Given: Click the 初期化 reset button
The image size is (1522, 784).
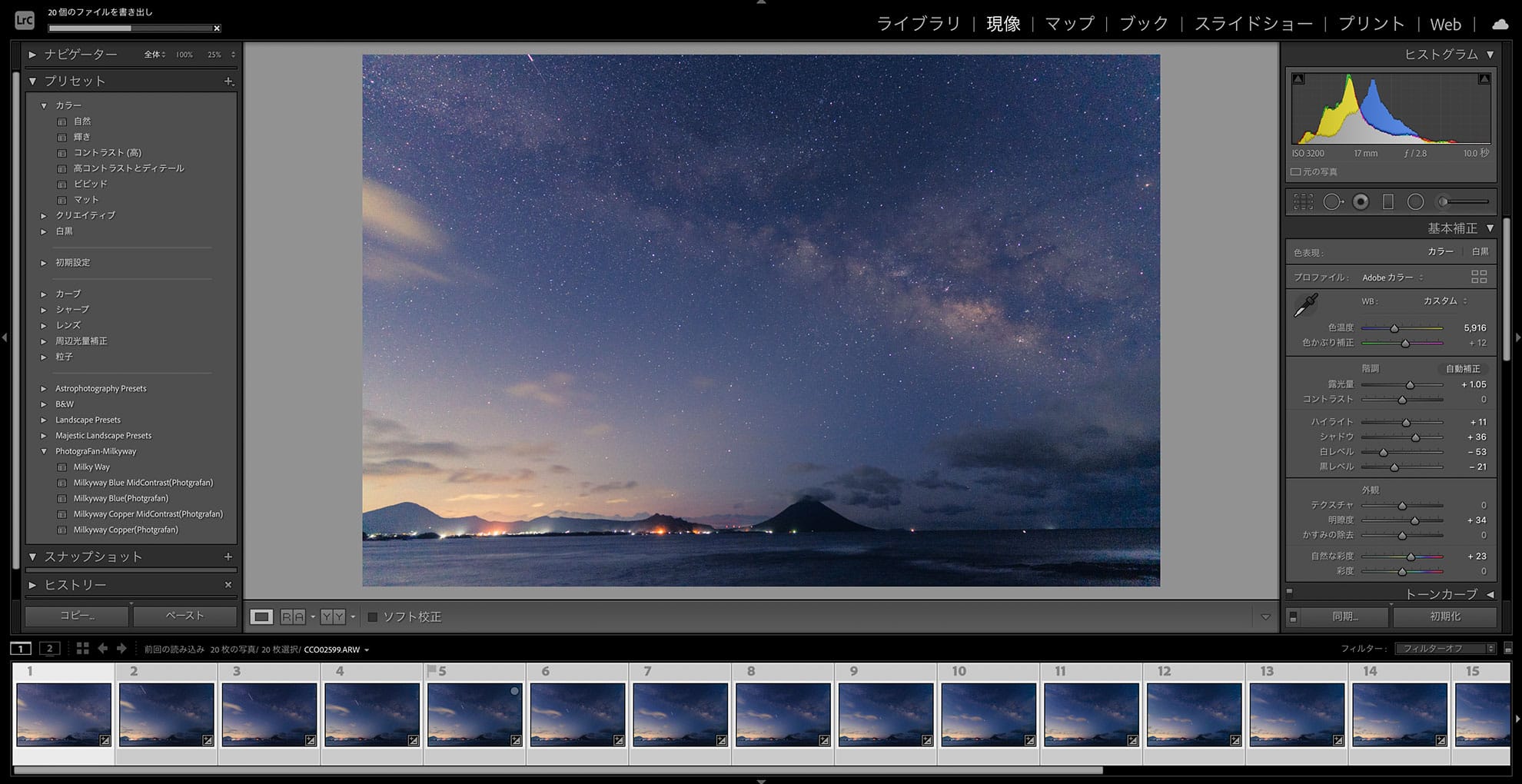Looking at the screenshot, I should (x=1444, y=616).
